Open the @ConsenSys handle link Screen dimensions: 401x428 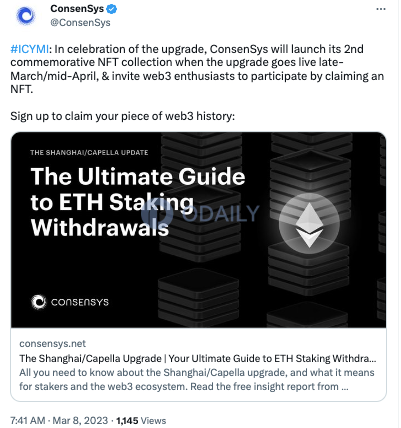point(80,23)
